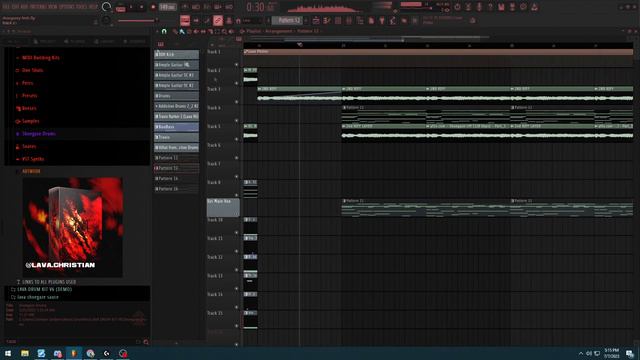Image resolution: width=640 pixels, height=360 pixels.
Task: Click the playhead marker on timeline ruler
Action: coord(300,45)
